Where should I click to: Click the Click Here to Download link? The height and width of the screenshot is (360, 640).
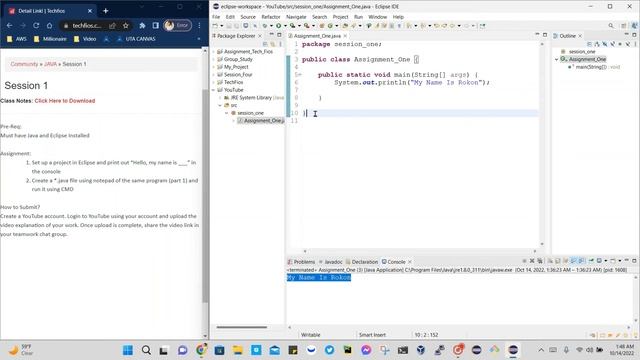point(65,101)
